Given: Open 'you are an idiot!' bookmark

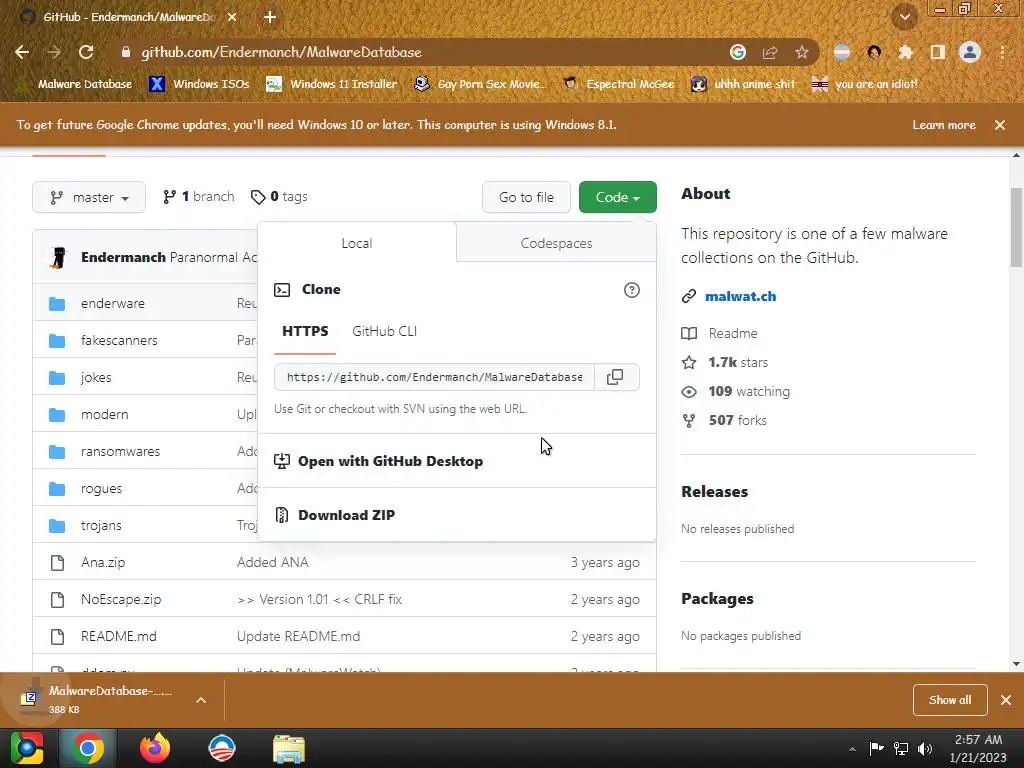Looking at the screenshot, I should click(x=865, y=84).
